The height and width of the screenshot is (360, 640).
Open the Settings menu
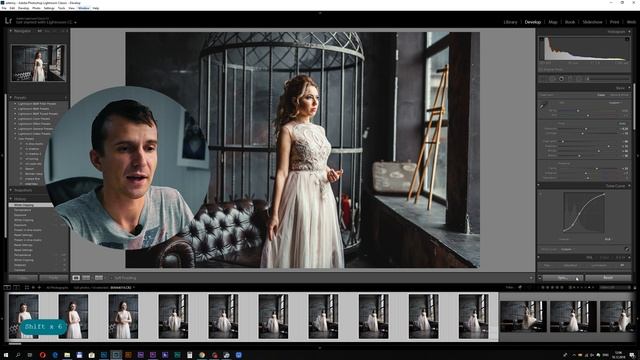49,8
